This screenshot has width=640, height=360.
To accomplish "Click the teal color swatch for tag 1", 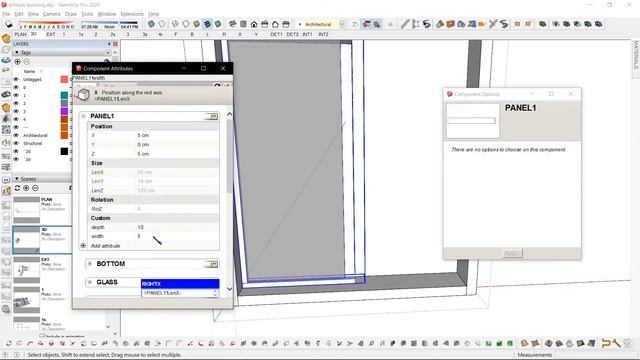I will coord(64,95).
